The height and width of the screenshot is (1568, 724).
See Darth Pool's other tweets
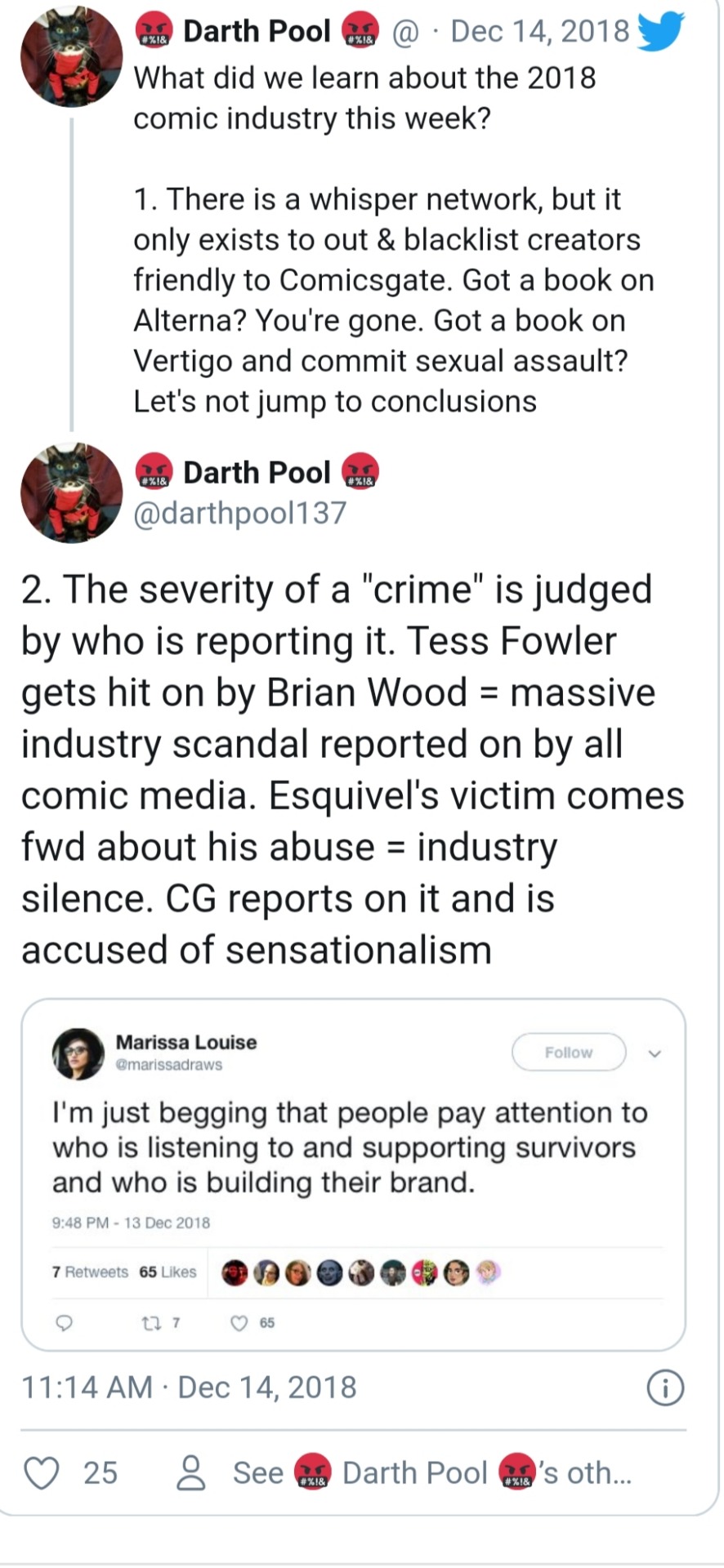point(431,1472)
